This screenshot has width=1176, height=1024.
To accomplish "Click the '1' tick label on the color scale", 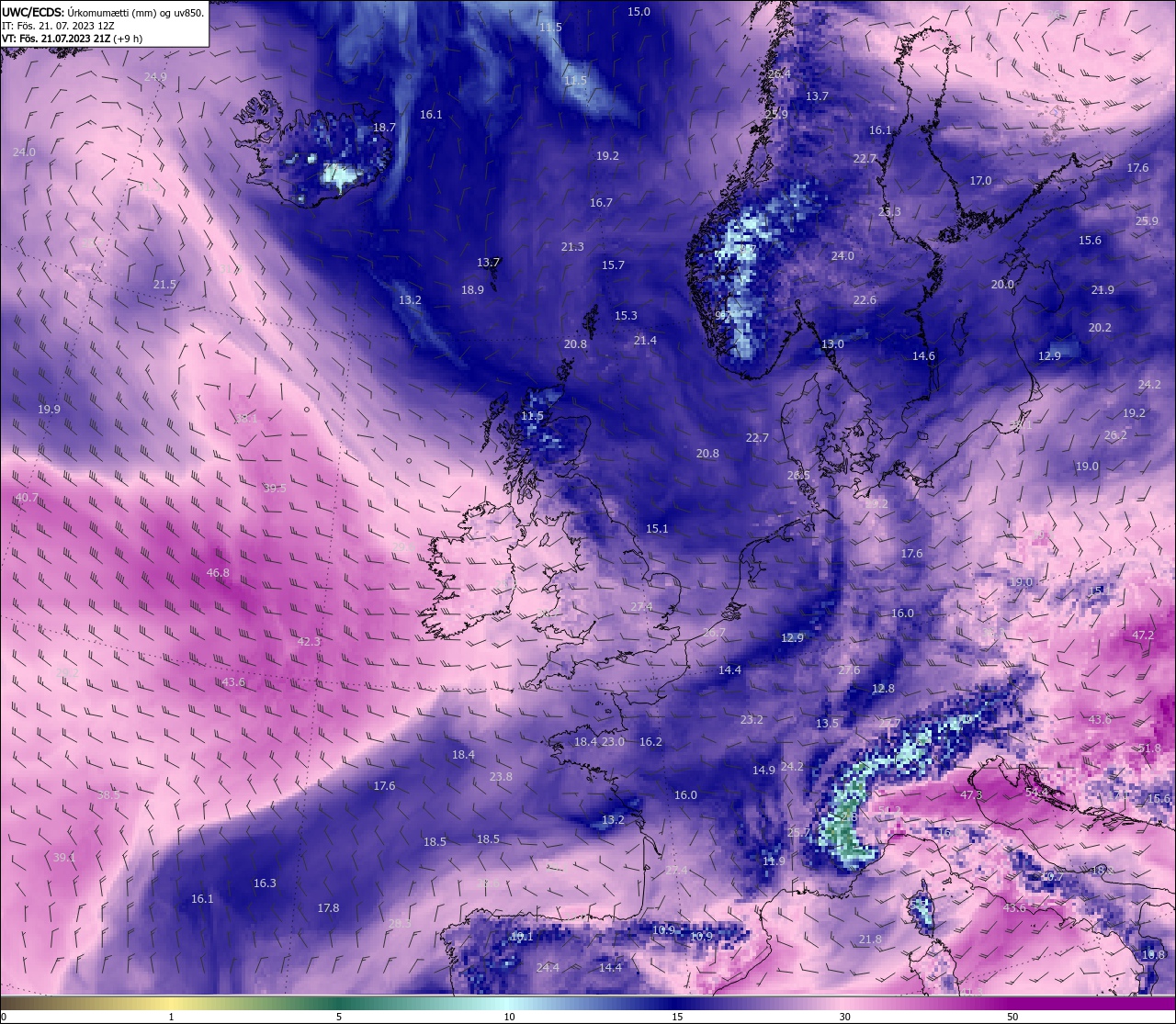I will [171, 1017].
